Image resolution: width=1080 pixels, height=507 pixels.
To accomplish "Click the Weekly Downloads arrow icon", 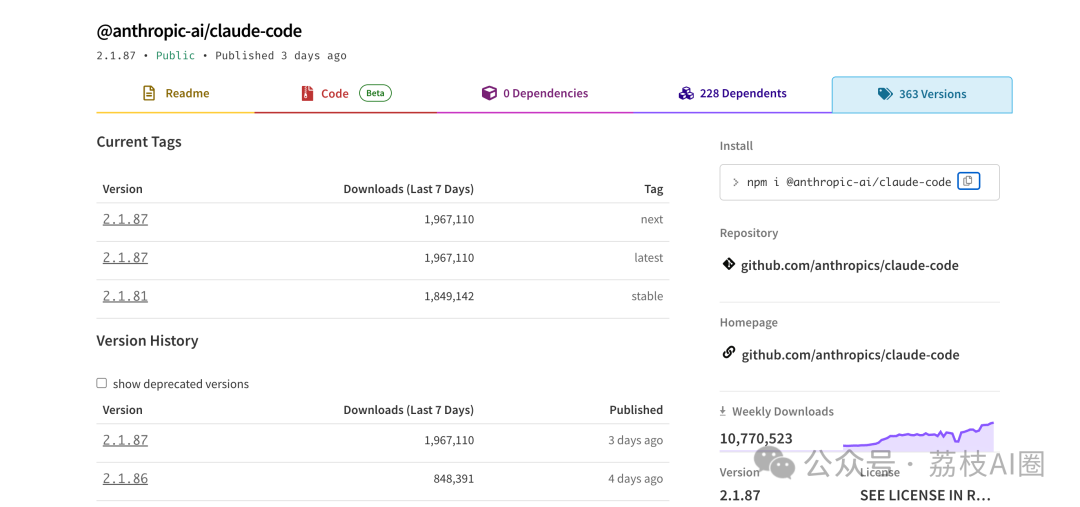I will coord(723,411).
